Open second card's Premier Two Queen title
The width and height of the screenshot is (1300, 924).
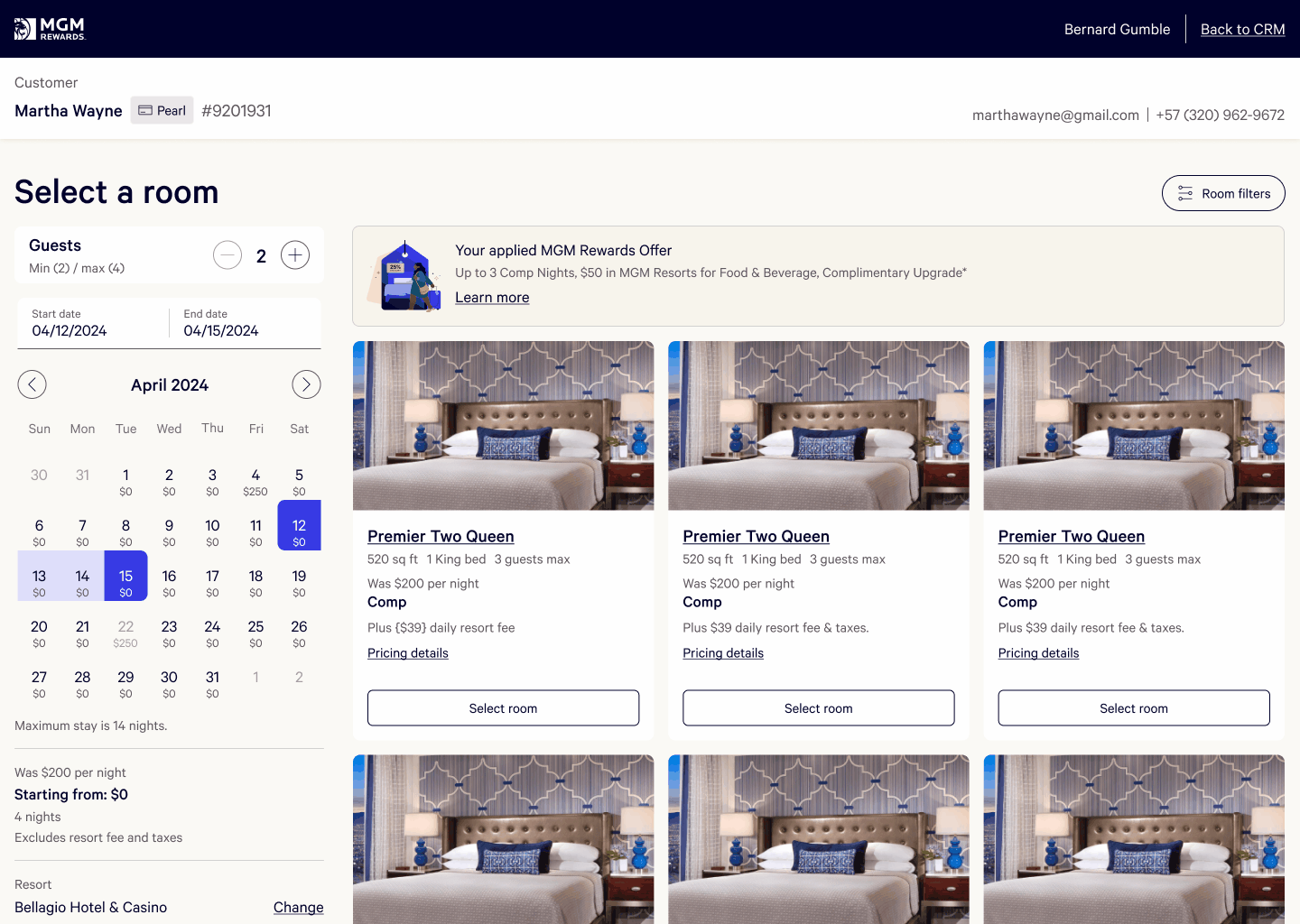tap(756, 536)
